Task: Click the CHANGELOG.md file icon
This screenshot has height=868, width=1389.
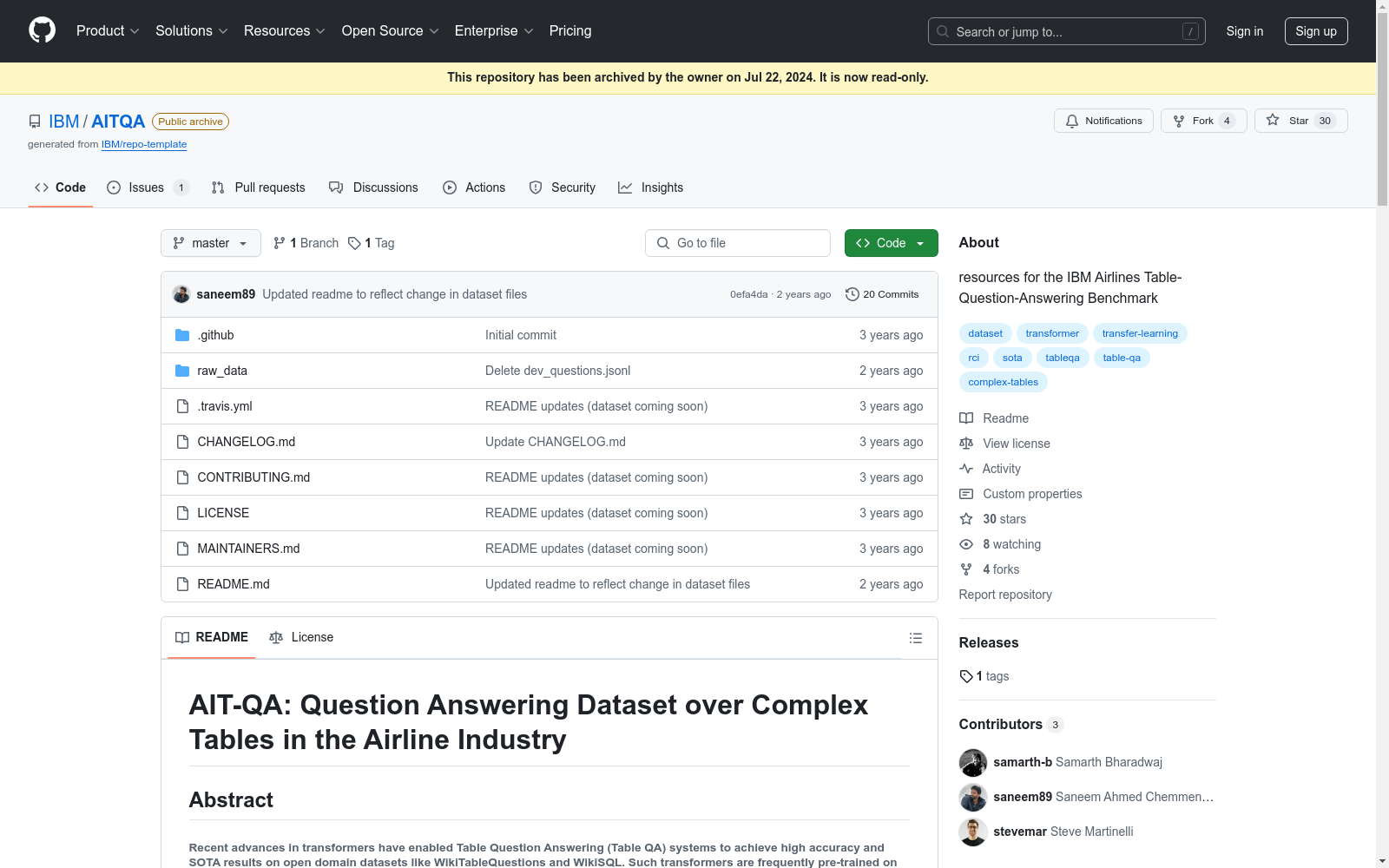Action: tap(182, 442)
